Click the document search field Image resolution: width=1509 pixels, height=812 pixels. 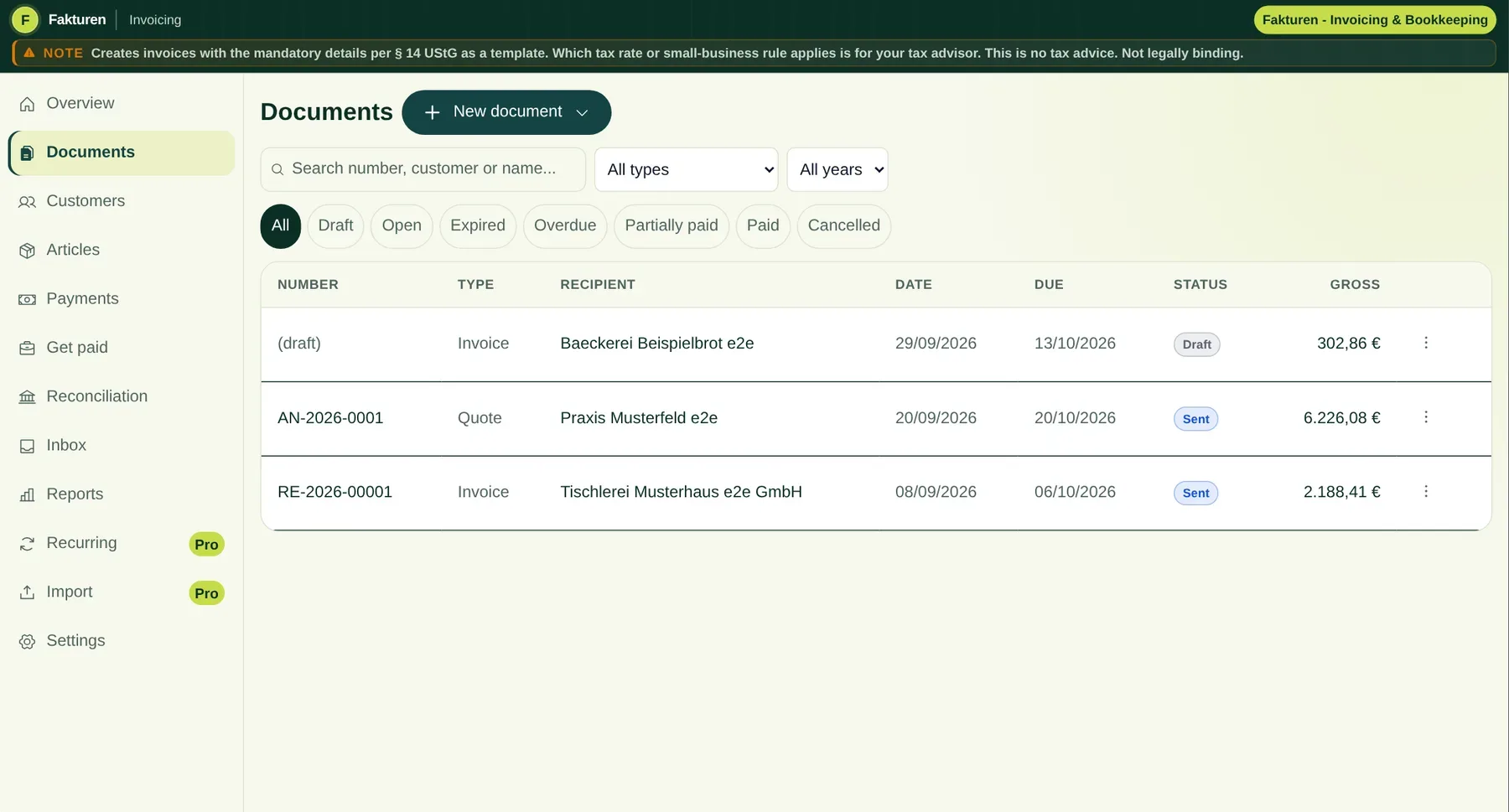(x=423, y=169)
